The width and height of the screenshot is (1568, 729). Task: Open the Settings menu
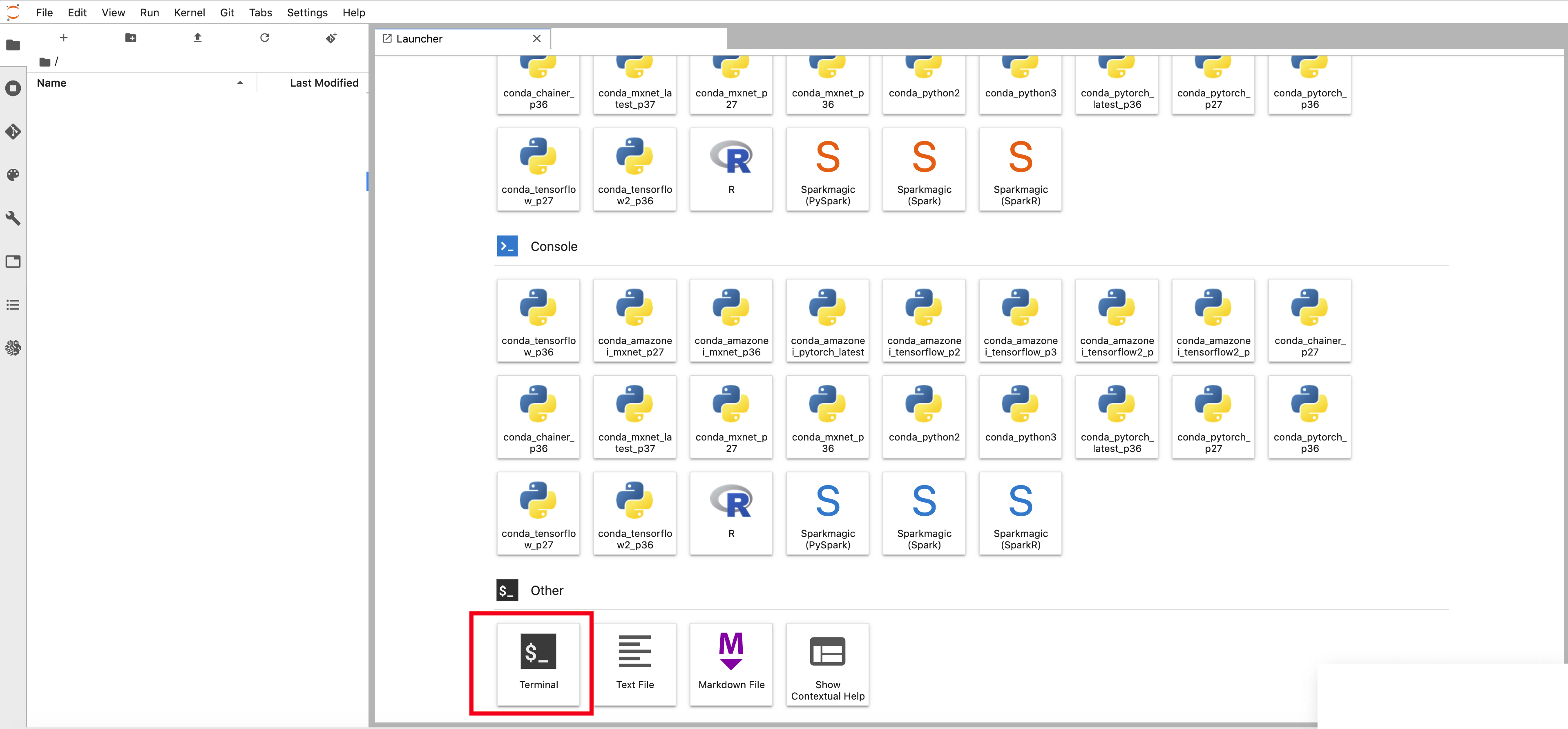coord(307,12)
